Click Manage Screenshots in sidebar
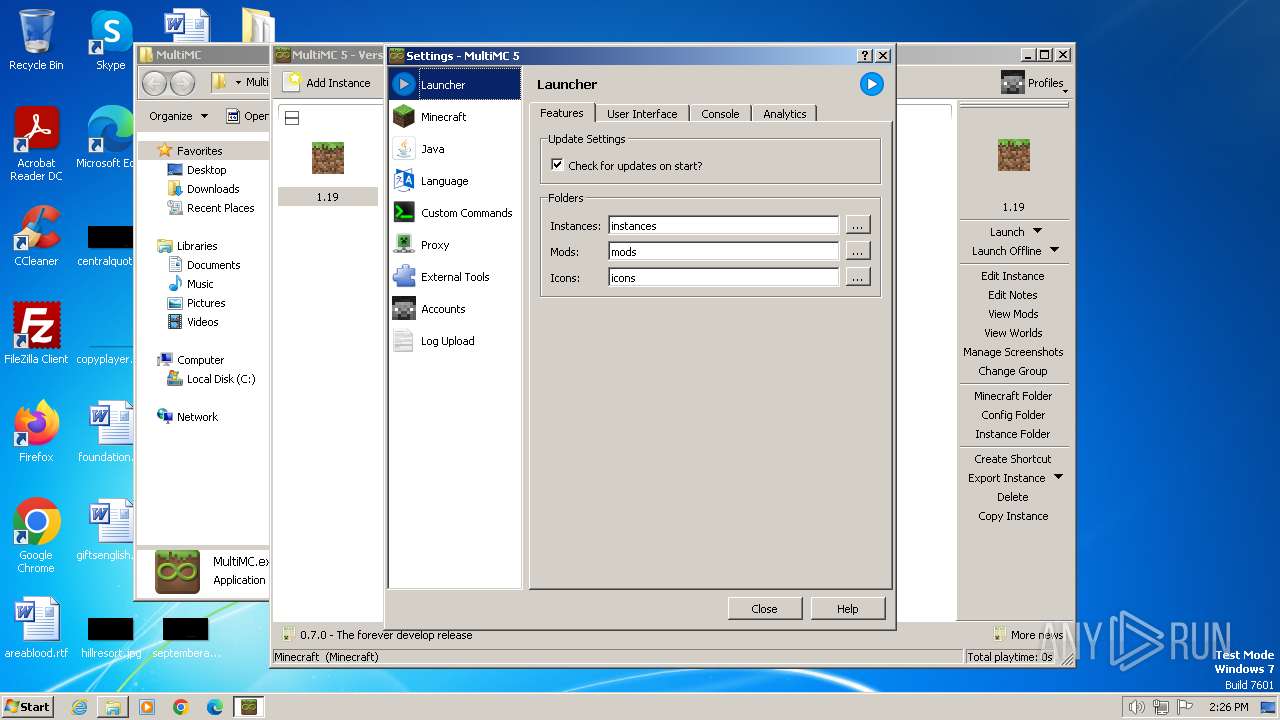 (x=1012, y=352)
